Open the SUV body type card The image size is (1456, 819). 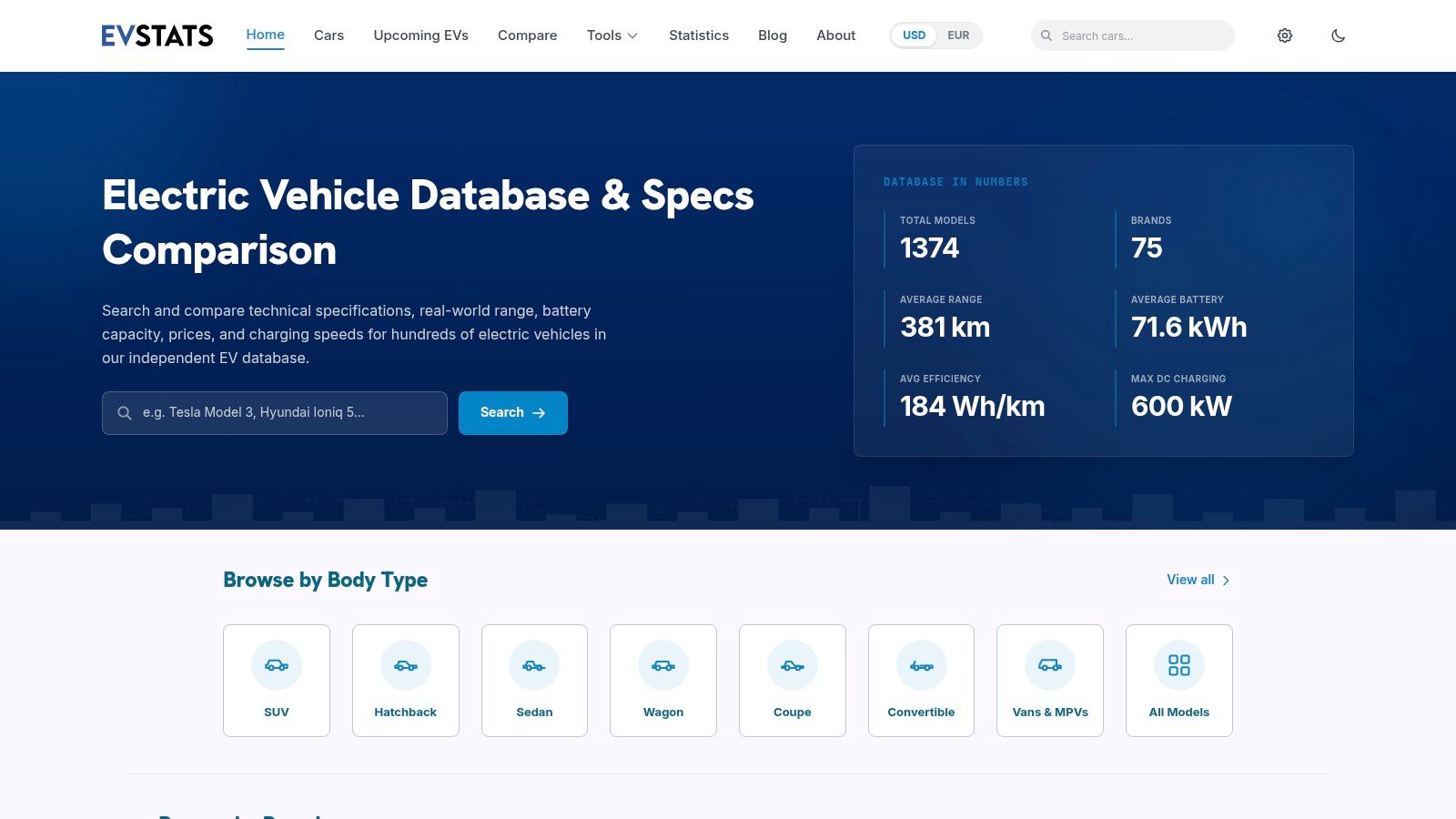[277, 681]
